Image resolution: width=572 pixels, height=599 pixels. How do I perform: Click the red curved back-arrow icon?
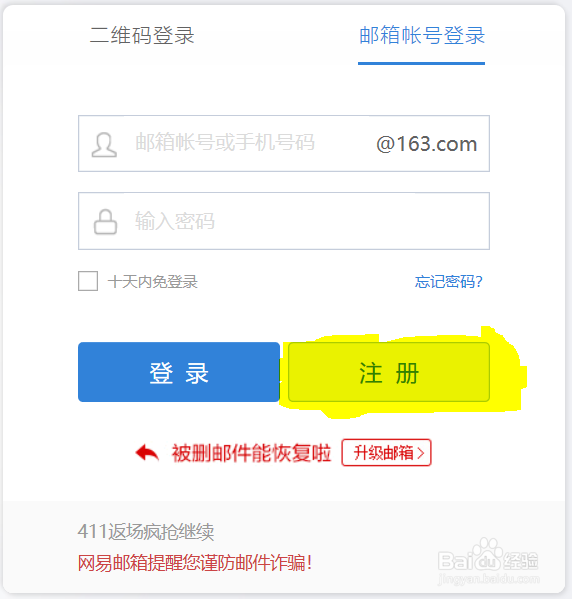tap(147, 453)
